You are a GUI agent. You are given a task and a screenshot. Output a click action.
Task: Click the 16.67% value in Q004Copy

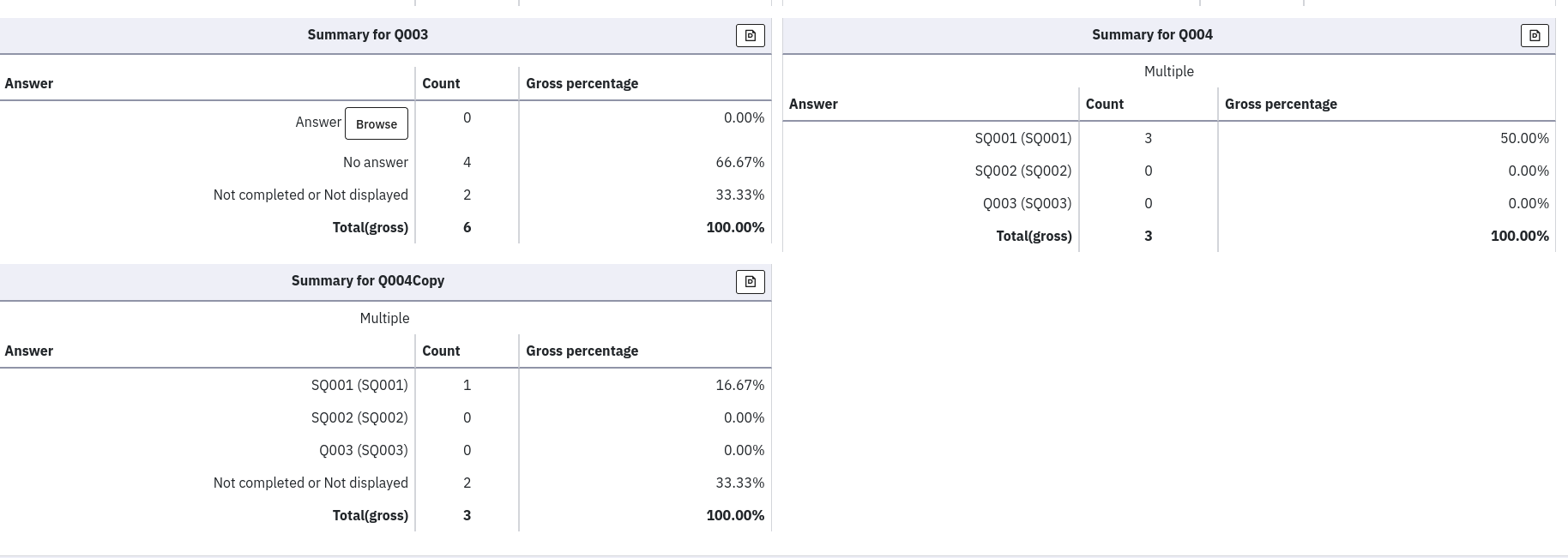pyautogui.click(x=739, y=386)
